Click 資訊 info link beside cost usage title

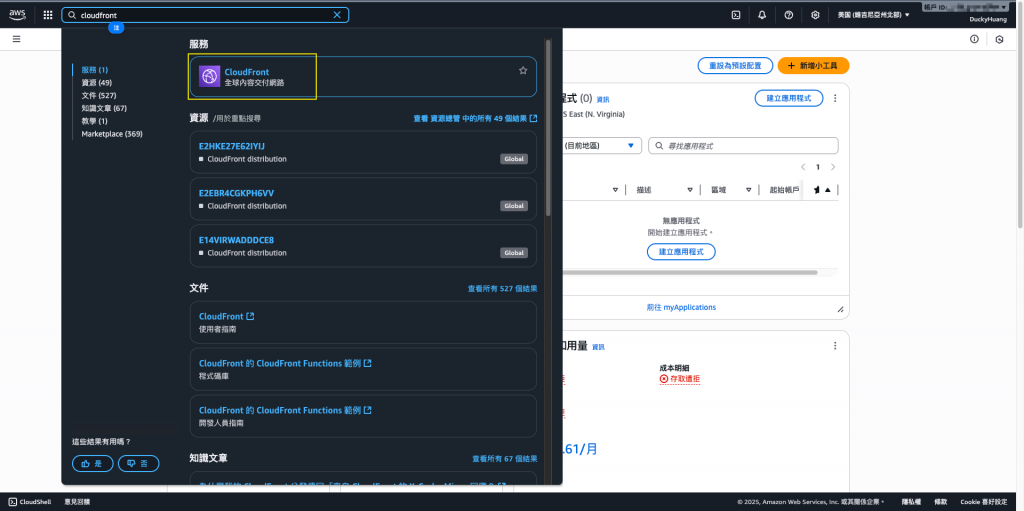(x=598, y=347)
